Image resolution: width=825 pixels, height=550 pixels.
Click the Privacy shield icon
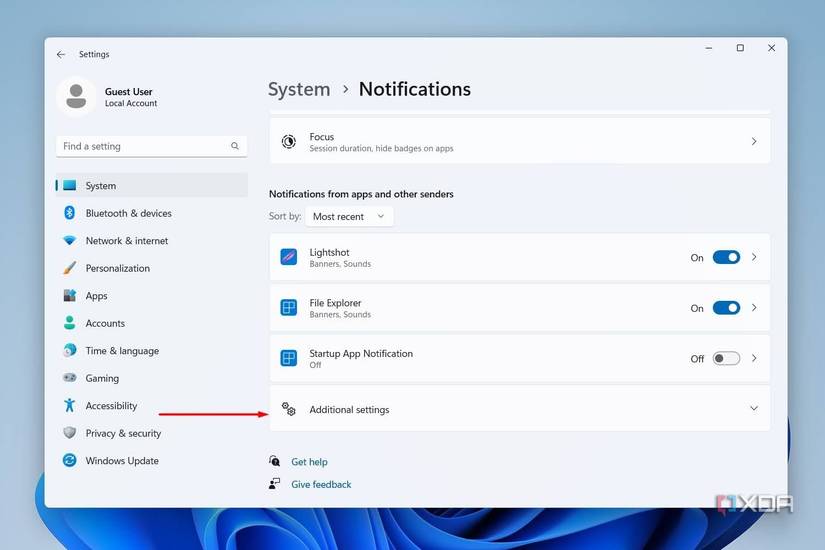coord(69,433)
